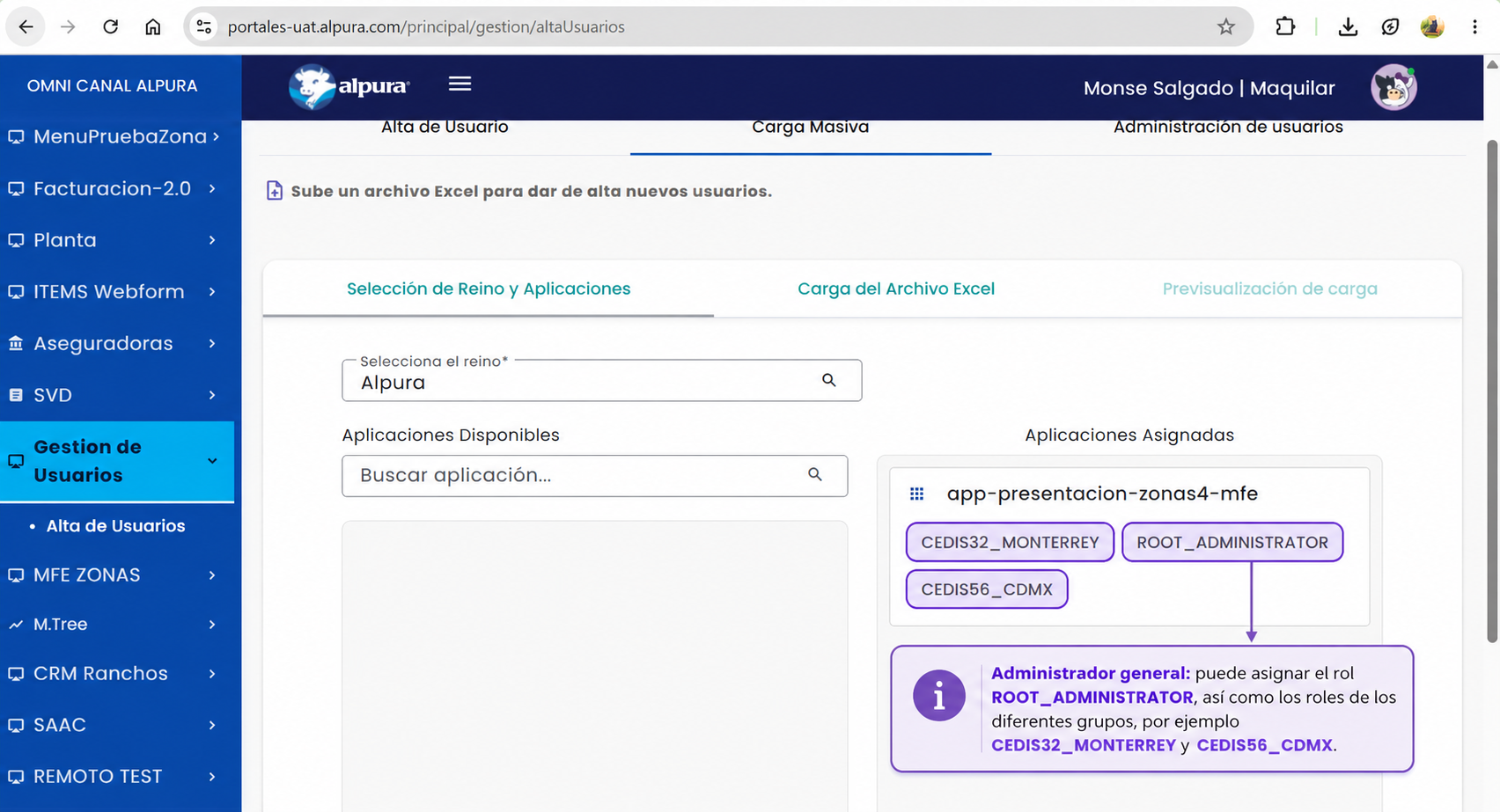Expand the CRM Ranchos chevron

212,674
